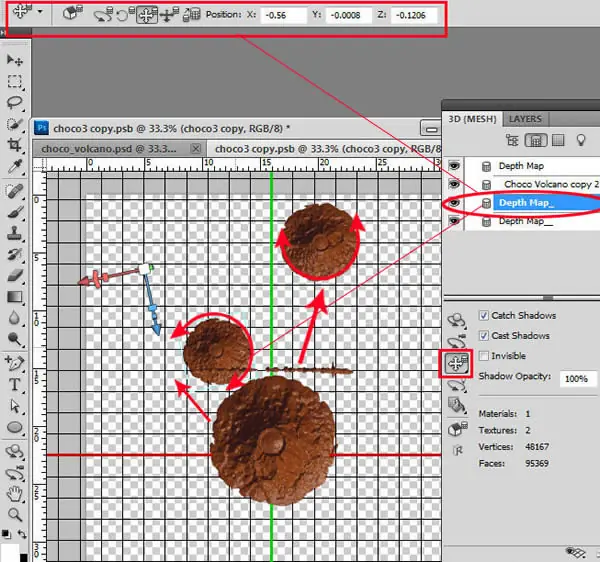Click the Position X value field
The image size is (600, 562).
point(283,15)
